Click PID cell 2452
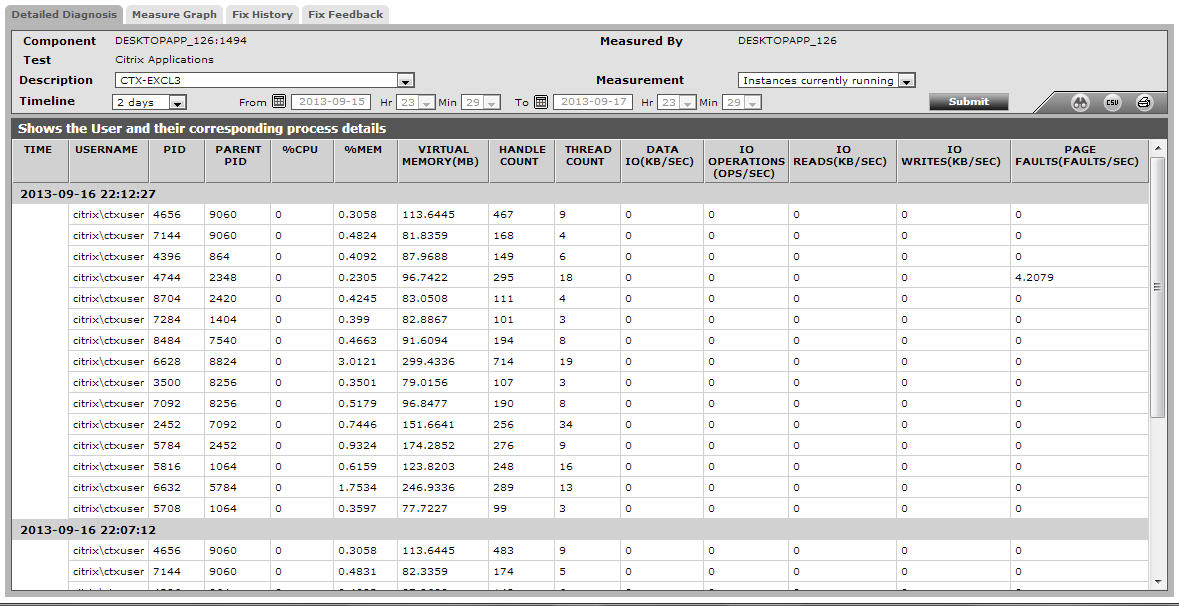This screenshot has width=1179, height=606. coord(167,425)
